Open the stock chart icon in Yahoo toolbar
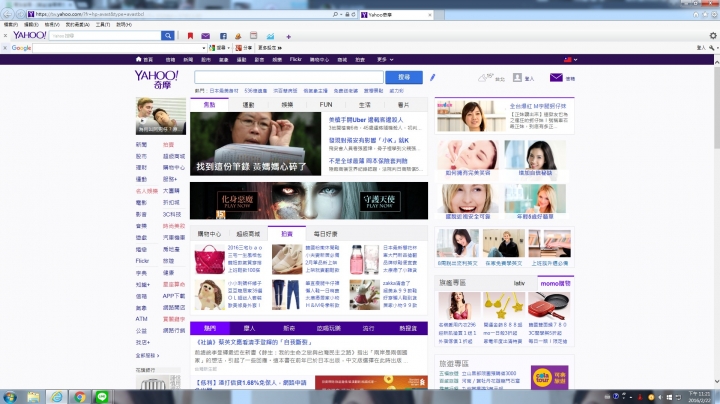Image resolution: width=720 pixels, height=404 pixels. (x=270, y=36)
